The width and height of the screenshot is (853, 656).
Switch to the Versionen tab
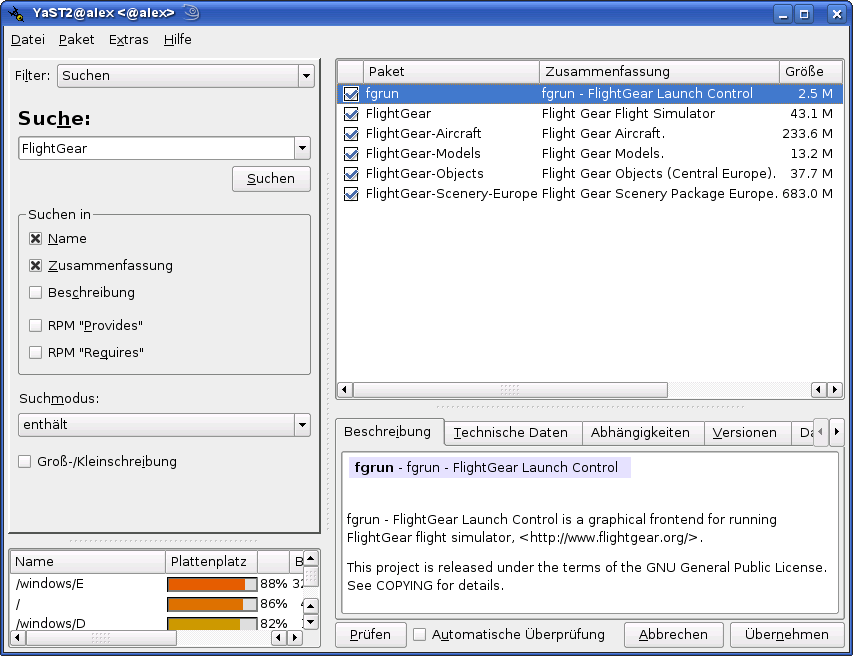[x=745, y=433]
